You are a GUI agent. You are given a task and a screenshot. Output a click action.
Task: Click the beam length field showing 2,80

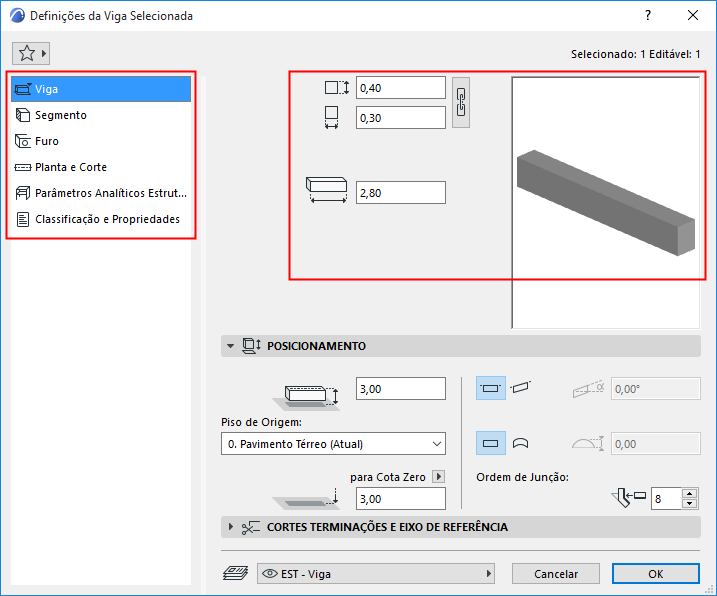[x=401, y=193]
